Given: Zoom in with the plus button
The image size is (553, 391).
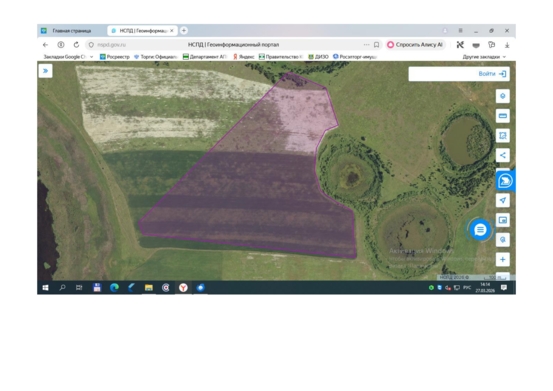Looking at the screenshot, I should coord(503,259).
